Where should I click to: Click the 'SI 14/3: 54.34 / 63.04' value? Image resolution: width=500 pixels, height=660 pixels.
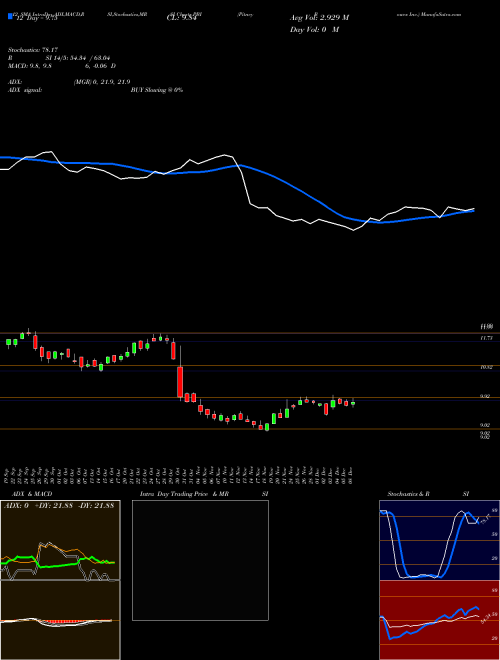tap(76, 58)
